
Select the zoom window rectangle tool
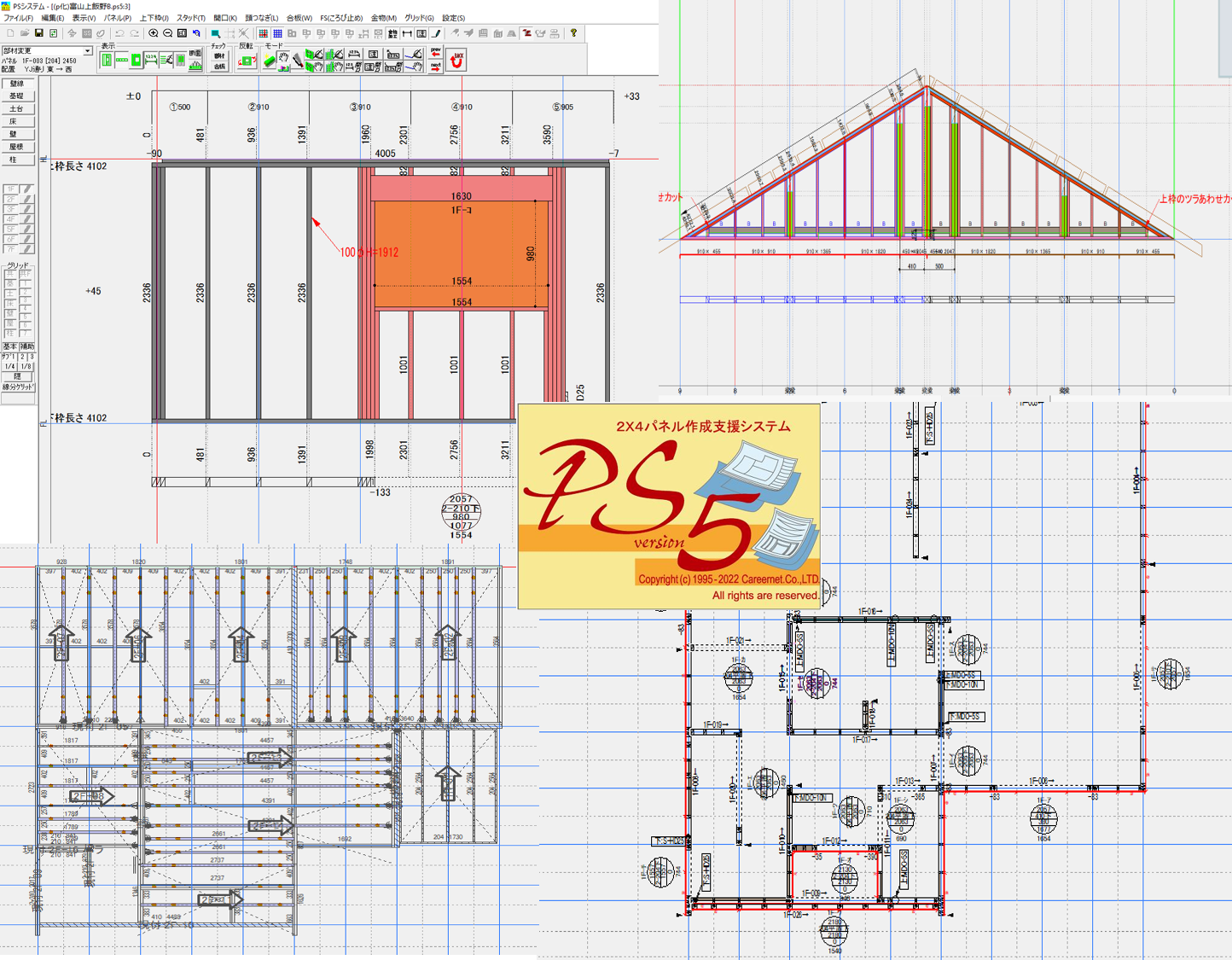click(215, 33)
